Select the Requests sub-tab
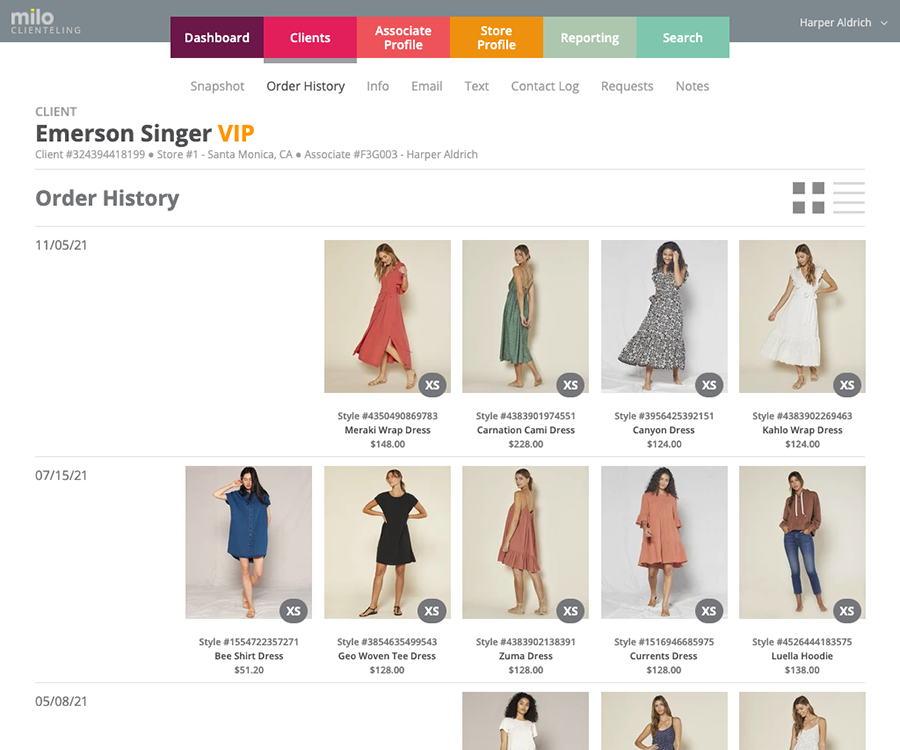The image size is (900, 750). (627, 86)
